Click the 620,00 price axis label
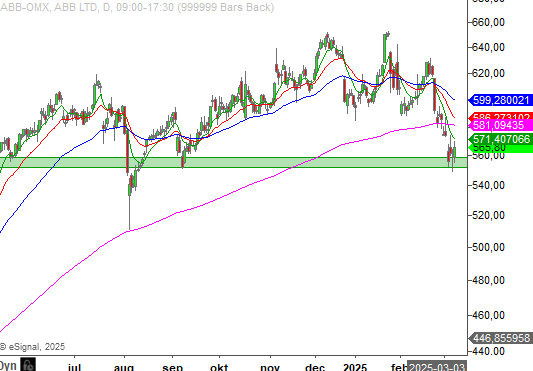533x371 pixels. pyautogui.click(x=488, y=73)
